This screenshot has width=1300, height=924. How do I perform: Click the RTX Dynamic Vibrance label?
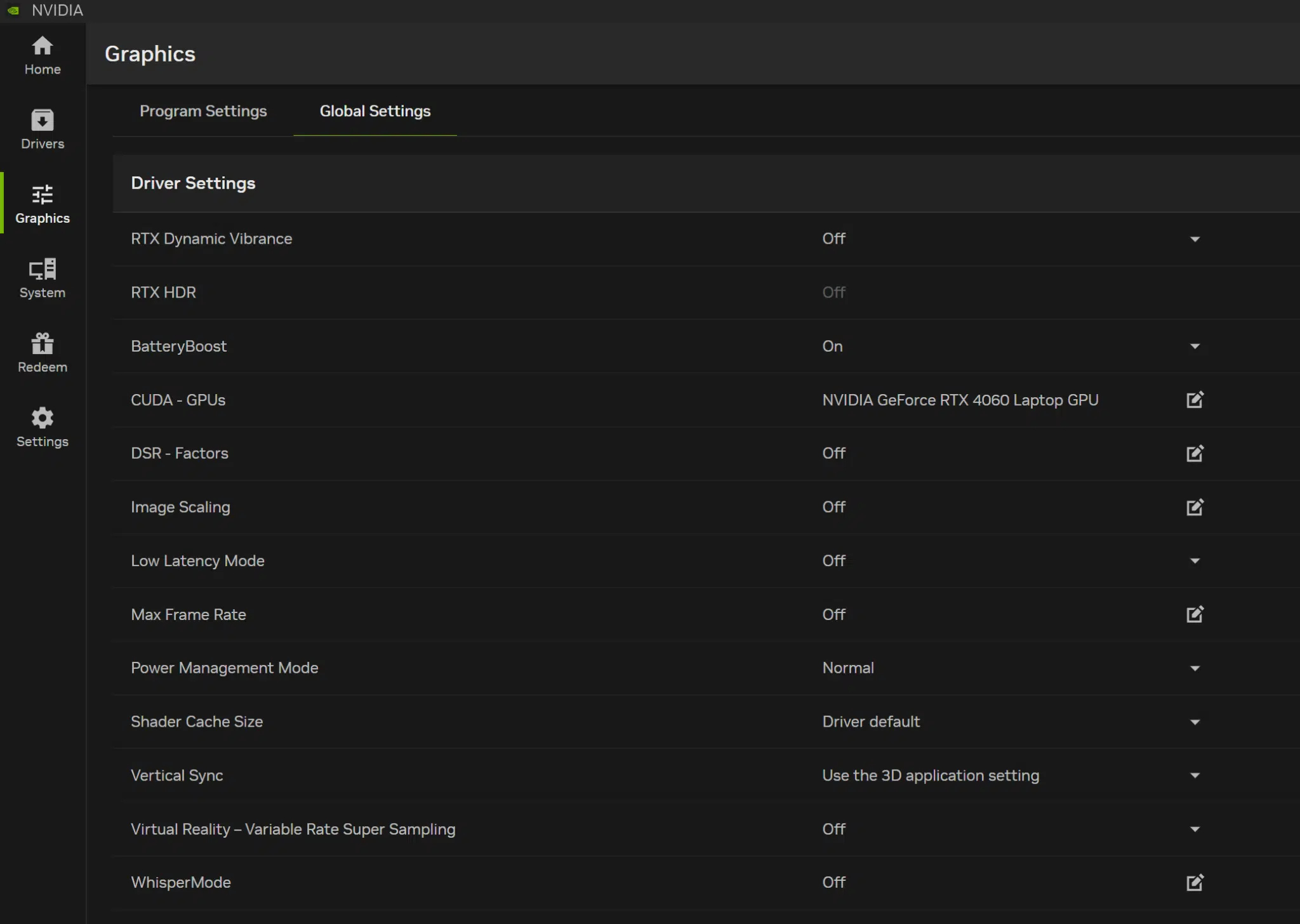211,239
